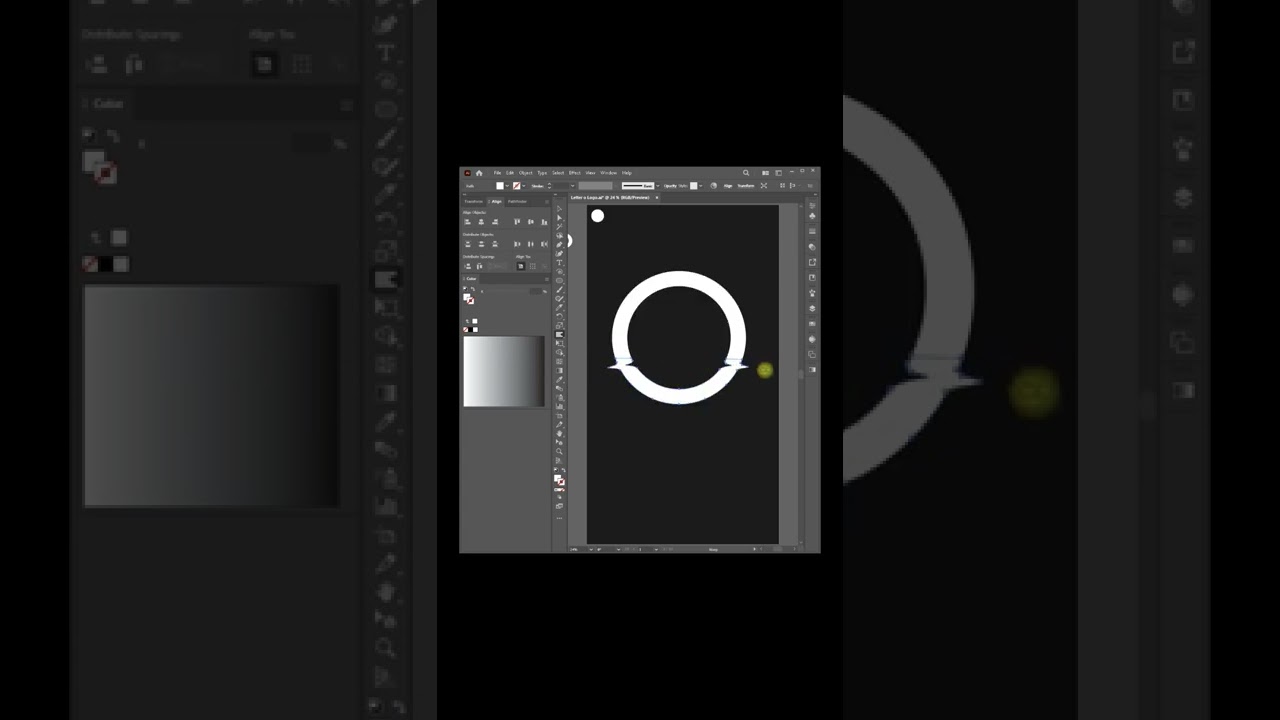Click the small white circle on the artboard
Screen dimensions: 1280x720
pos(597,216)
